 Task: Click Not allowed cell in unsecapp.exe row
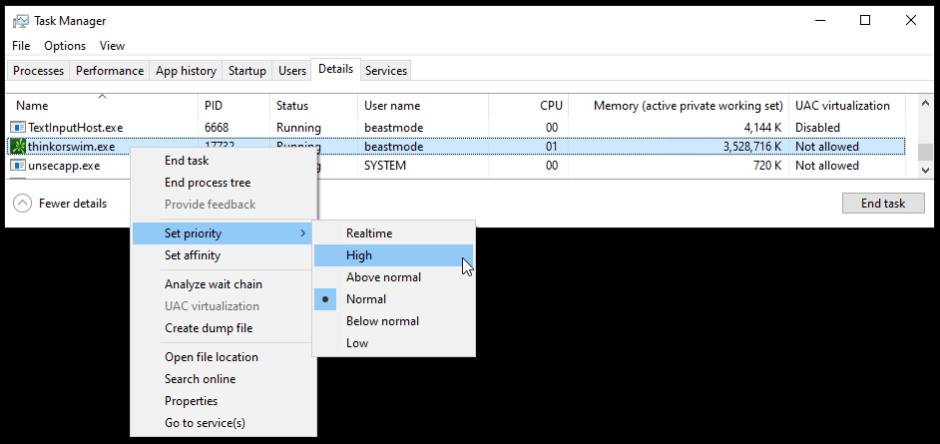coord(827,166)
